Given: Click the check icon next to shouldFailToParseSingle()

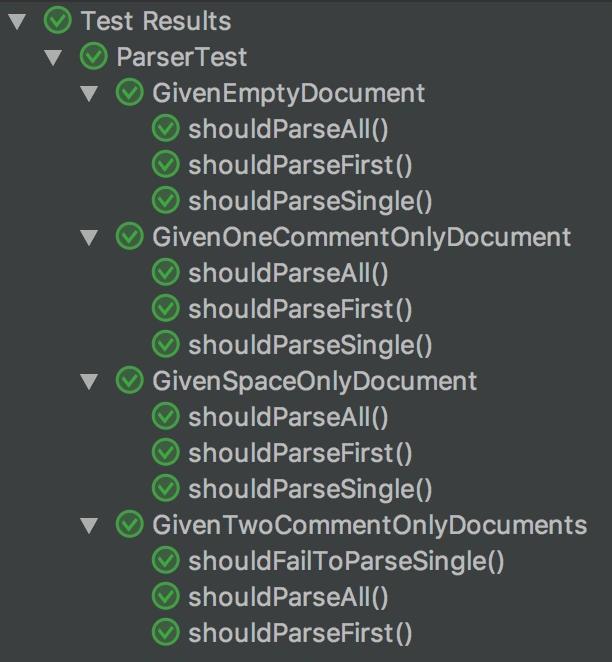Looking at the screenshot, I should coord(166,561).
